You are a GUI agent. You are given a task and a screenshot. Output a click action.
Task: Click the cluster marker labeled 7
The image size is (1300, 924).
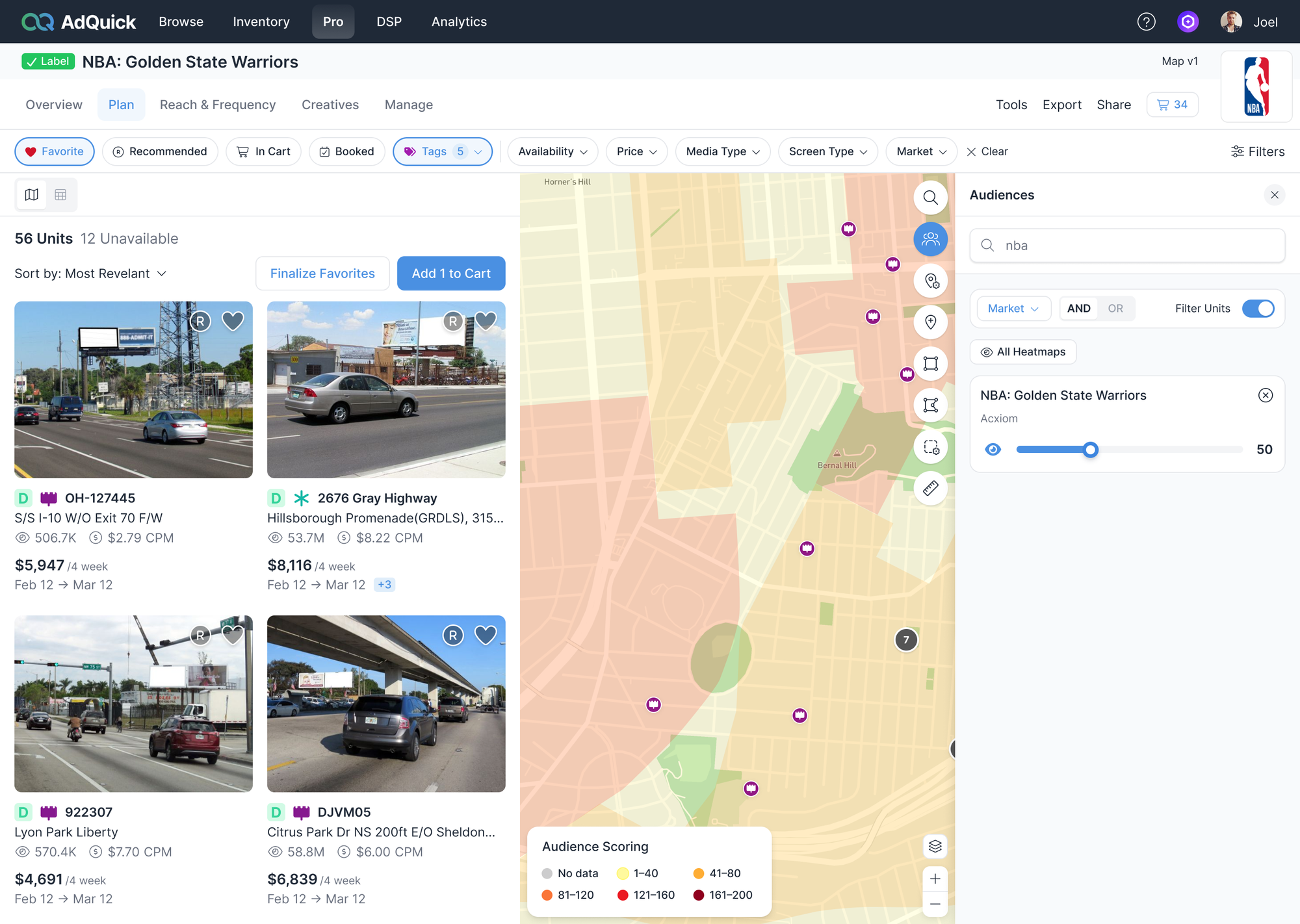click(906, 640)
